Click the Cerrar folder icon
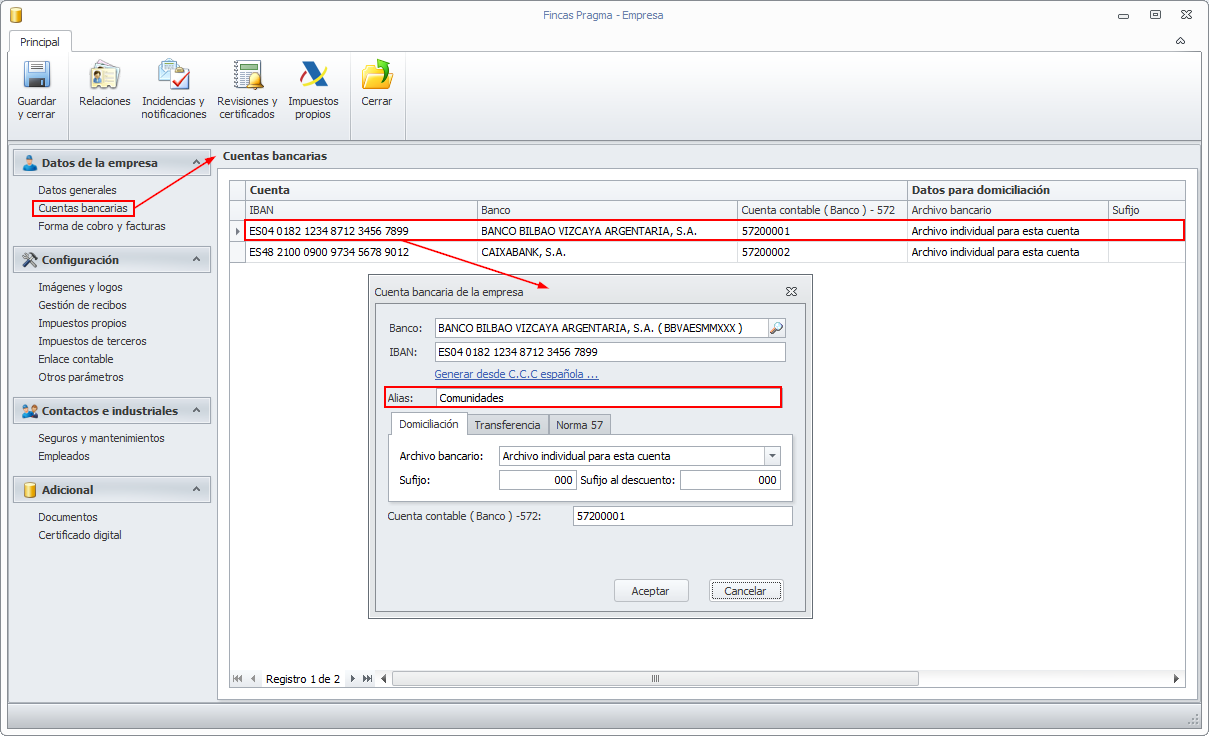Screen dimensions: 1209x736 tap(377, 76)
